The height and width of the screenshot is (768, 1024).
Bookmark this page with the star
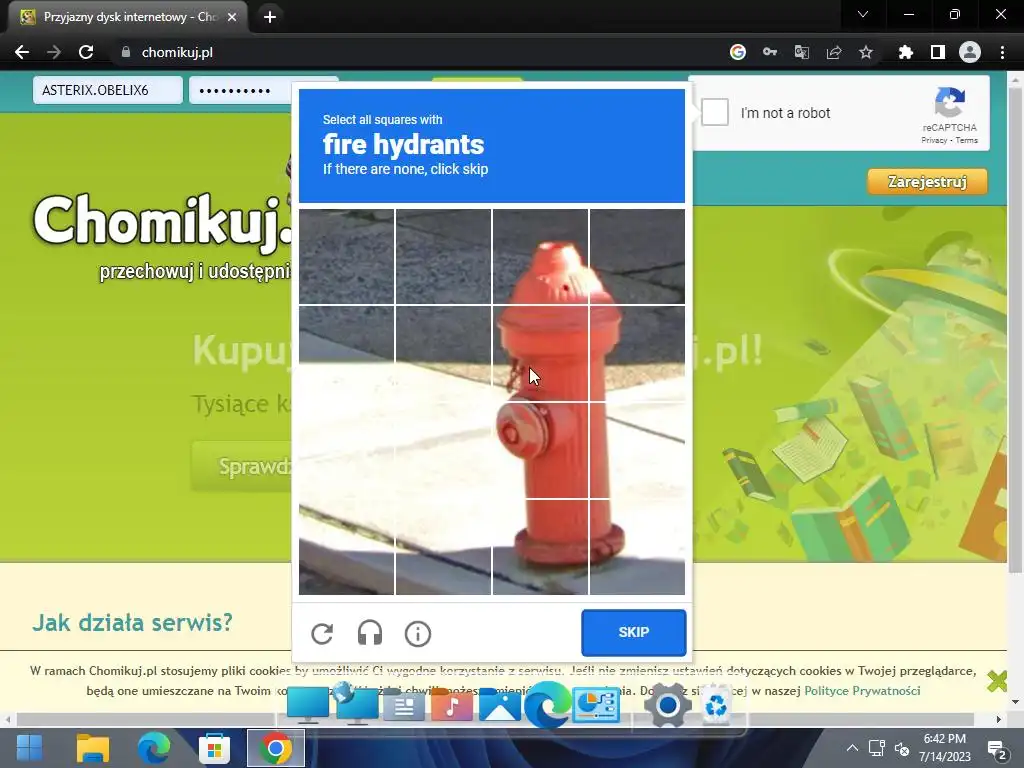pyautogui.click(x=866, y=52)
